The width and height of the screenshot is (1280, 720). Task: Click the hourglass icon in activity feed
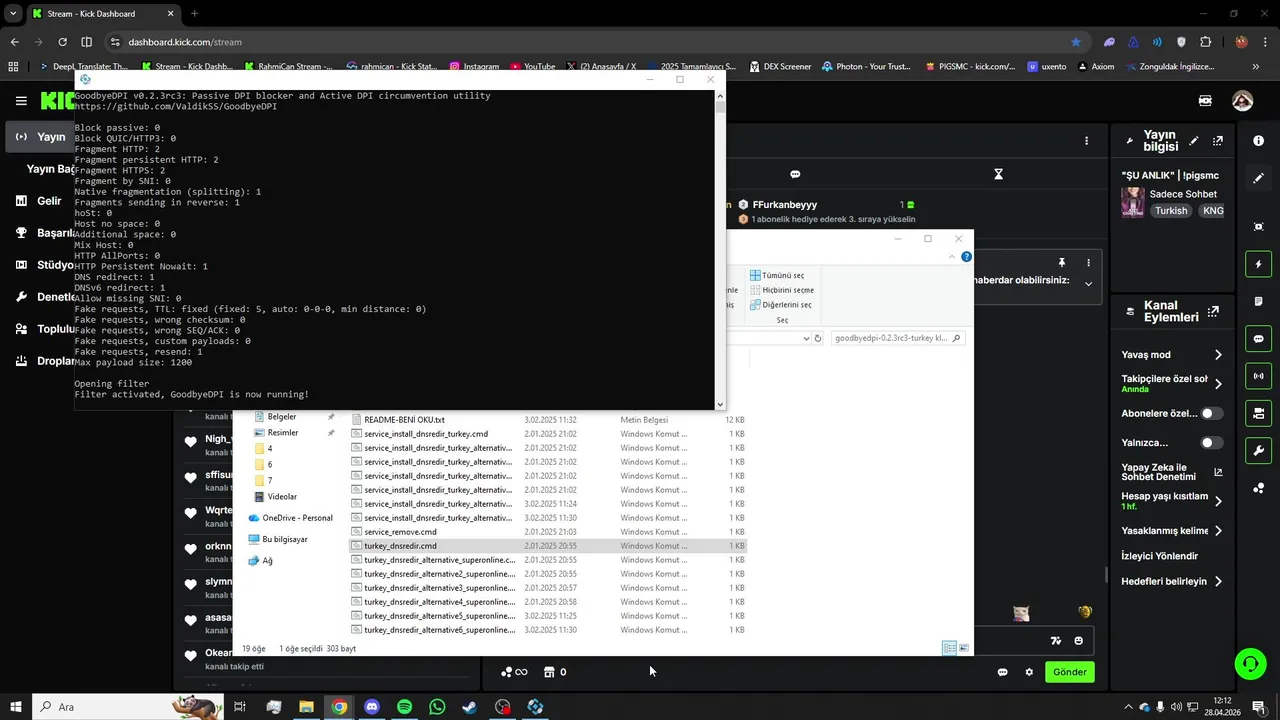coord(998,174)
